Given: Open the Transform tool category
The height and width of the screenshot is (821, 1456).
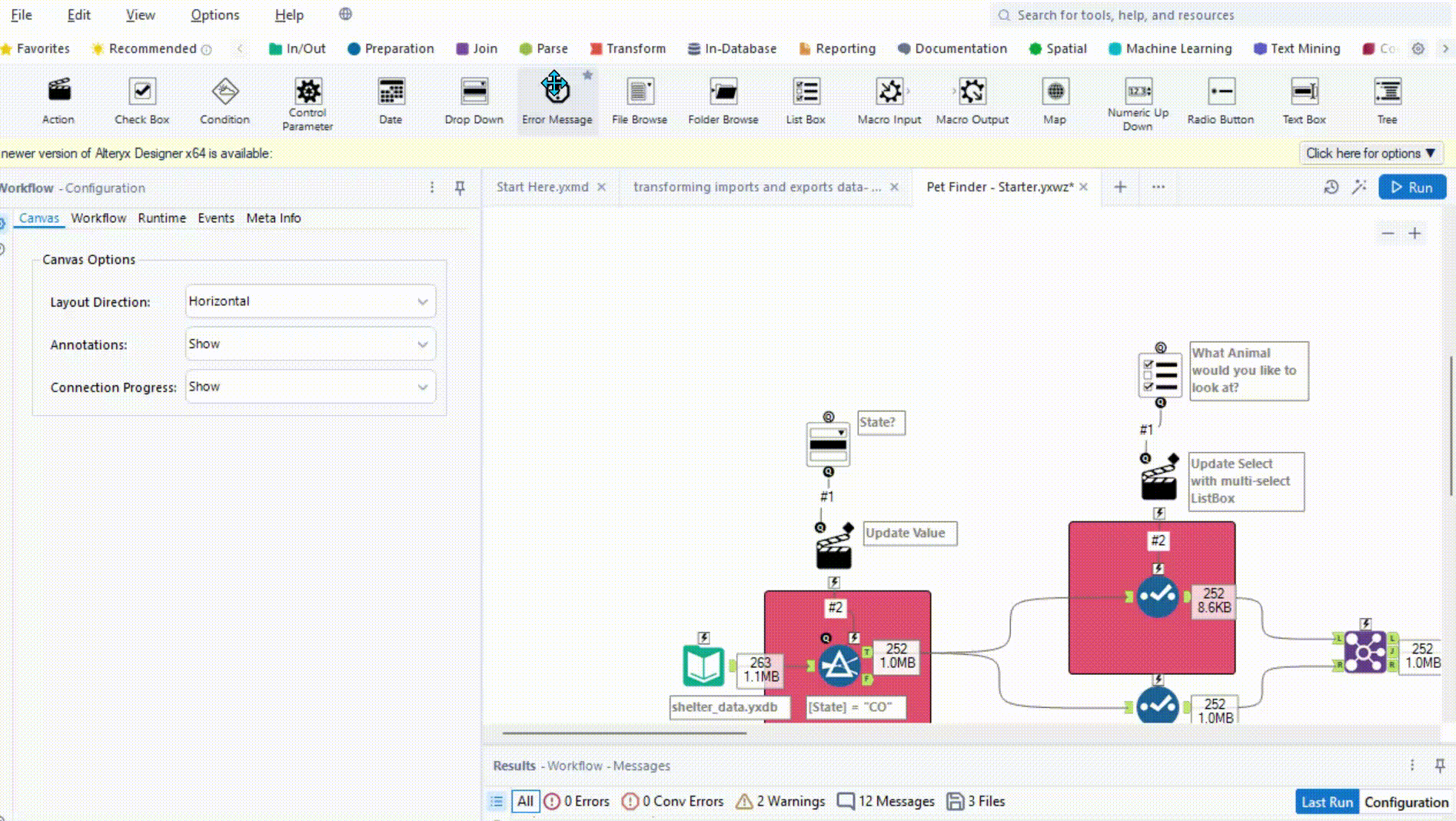Looking at the screenshot, I should 627,48.
